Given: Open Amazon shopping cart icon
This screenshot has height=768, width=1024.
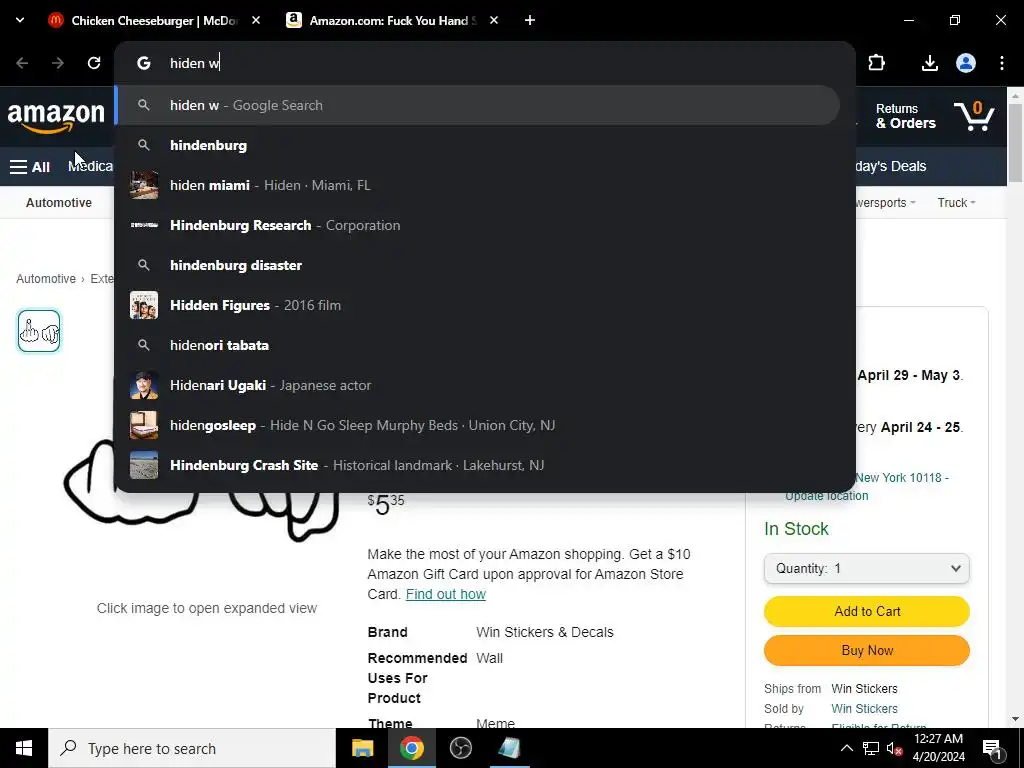Looking at the screenshot, I should pos(974,117).
